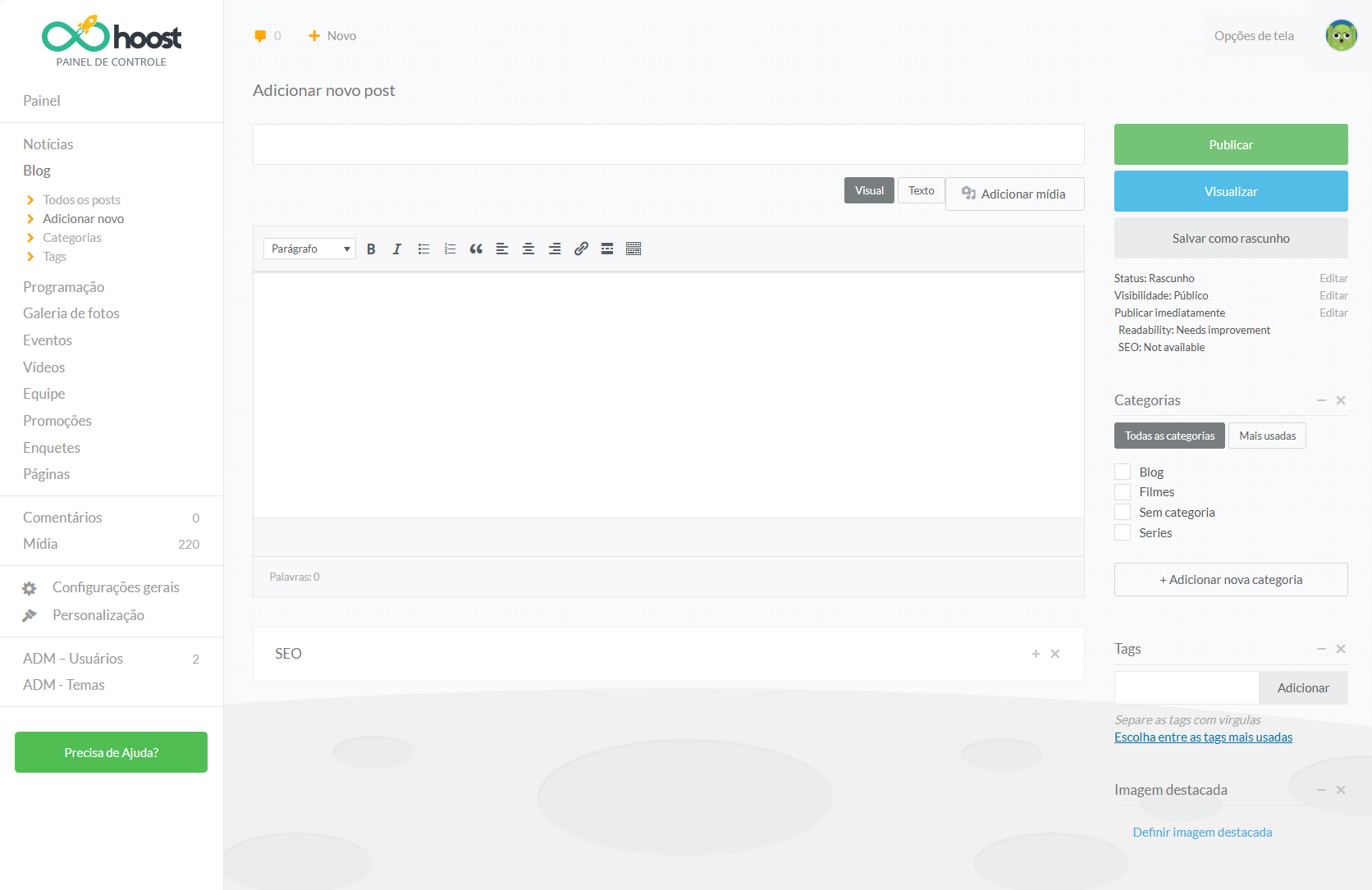Show the toolbar toggle keyboard icon
Viewport: 1372px width, 890px height.
pyautogui.click(x=633, y=249)
